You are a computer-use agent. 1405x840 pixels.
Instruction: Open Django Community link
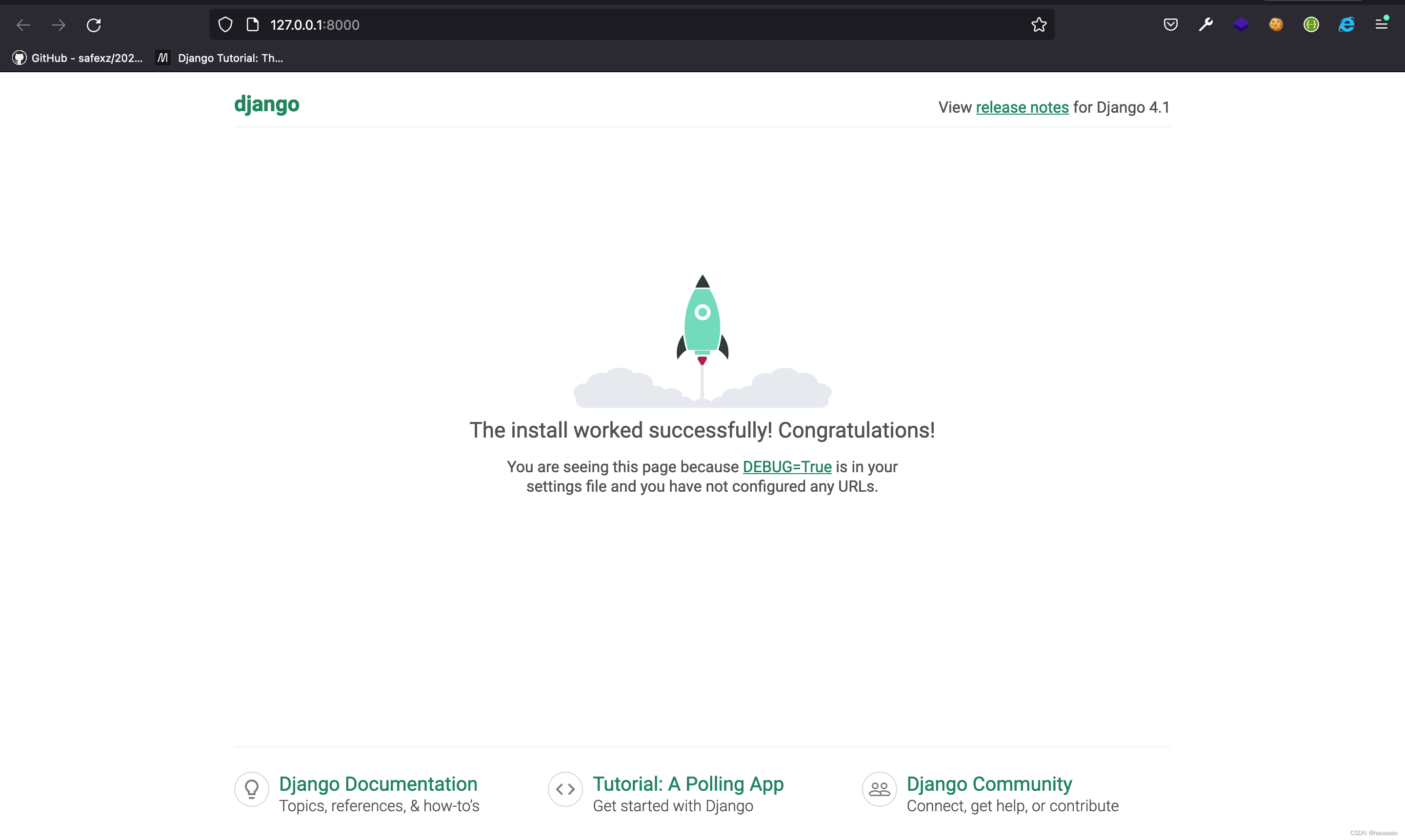(x=989, y=783)
